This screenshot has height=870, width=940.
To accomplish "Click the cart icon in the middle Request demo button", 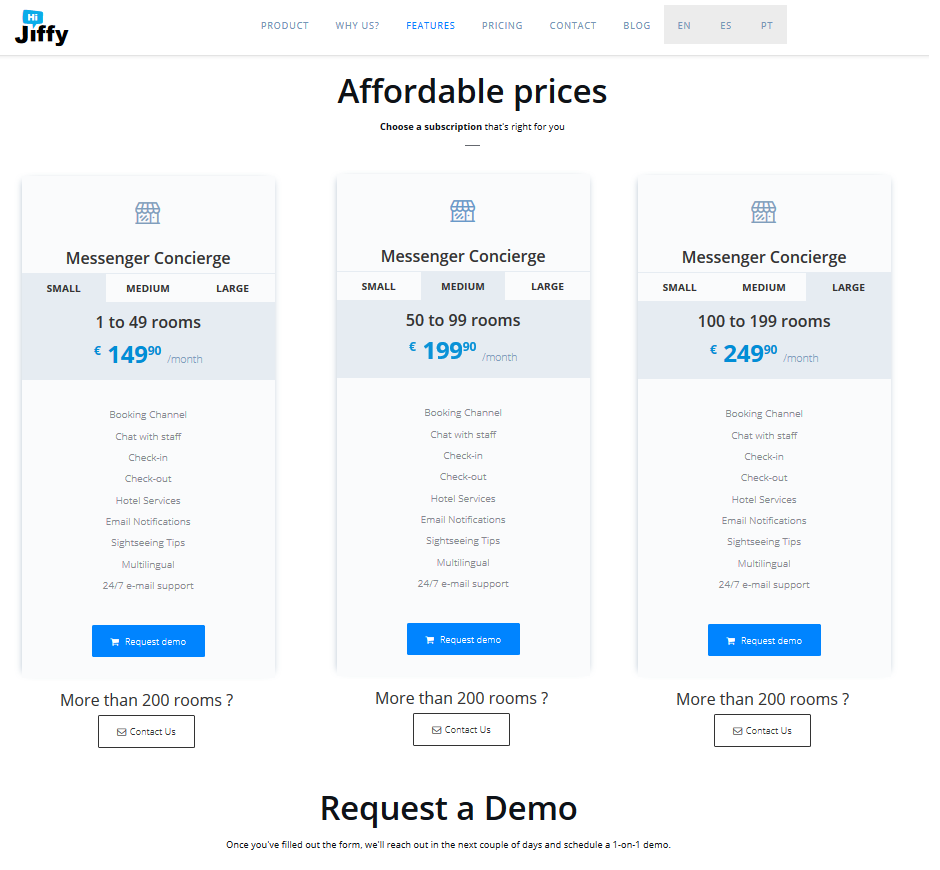I will (430, 640).
